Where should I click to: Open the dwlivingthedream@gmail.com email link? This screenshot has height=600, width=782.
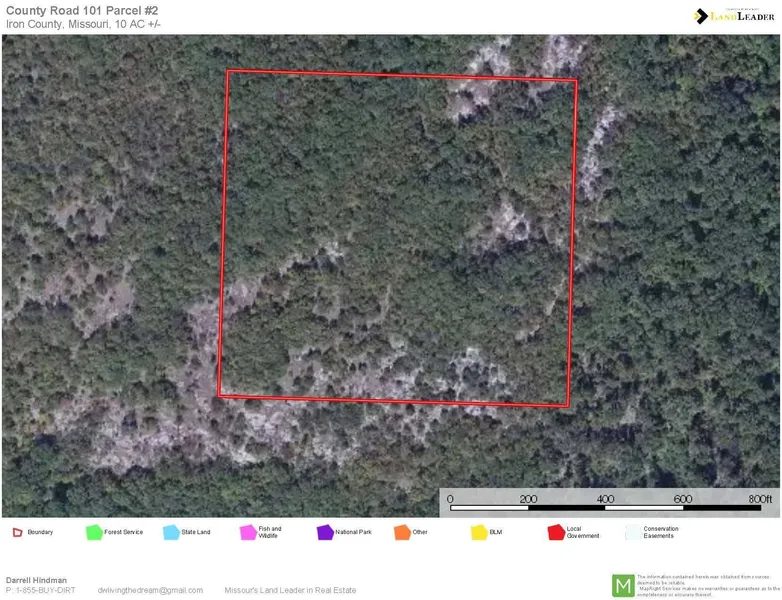(150, 590)
